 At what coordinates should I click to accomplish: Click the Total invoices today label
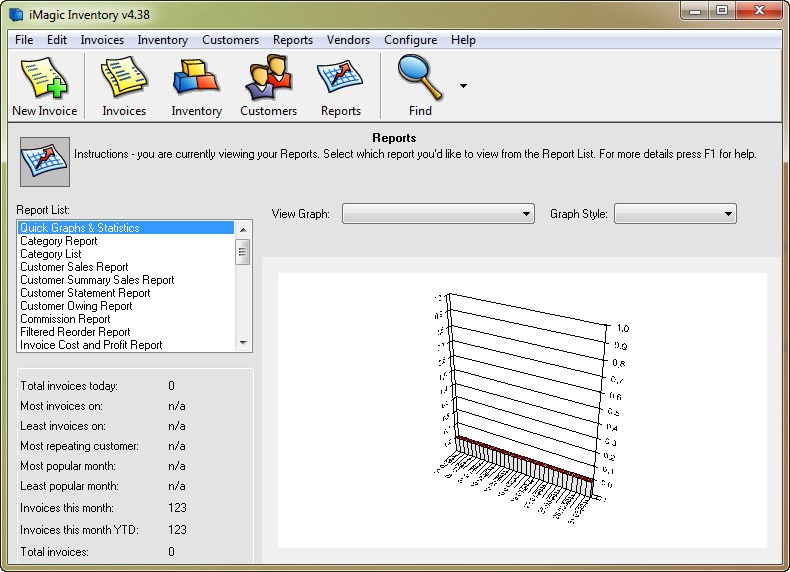pos(69,386)
